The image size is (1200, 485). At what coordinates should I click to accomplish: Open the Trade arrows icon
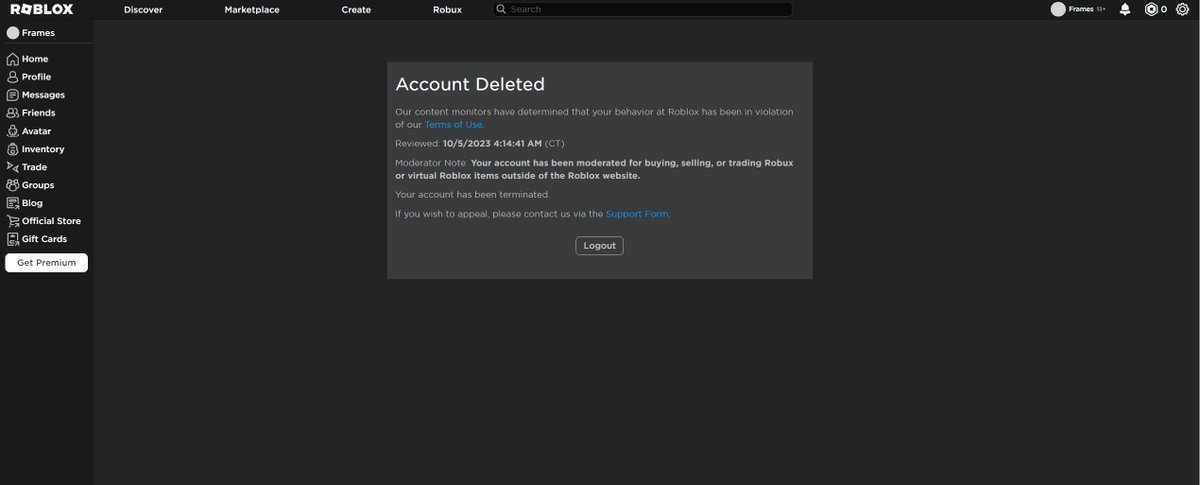click(13, 167)
